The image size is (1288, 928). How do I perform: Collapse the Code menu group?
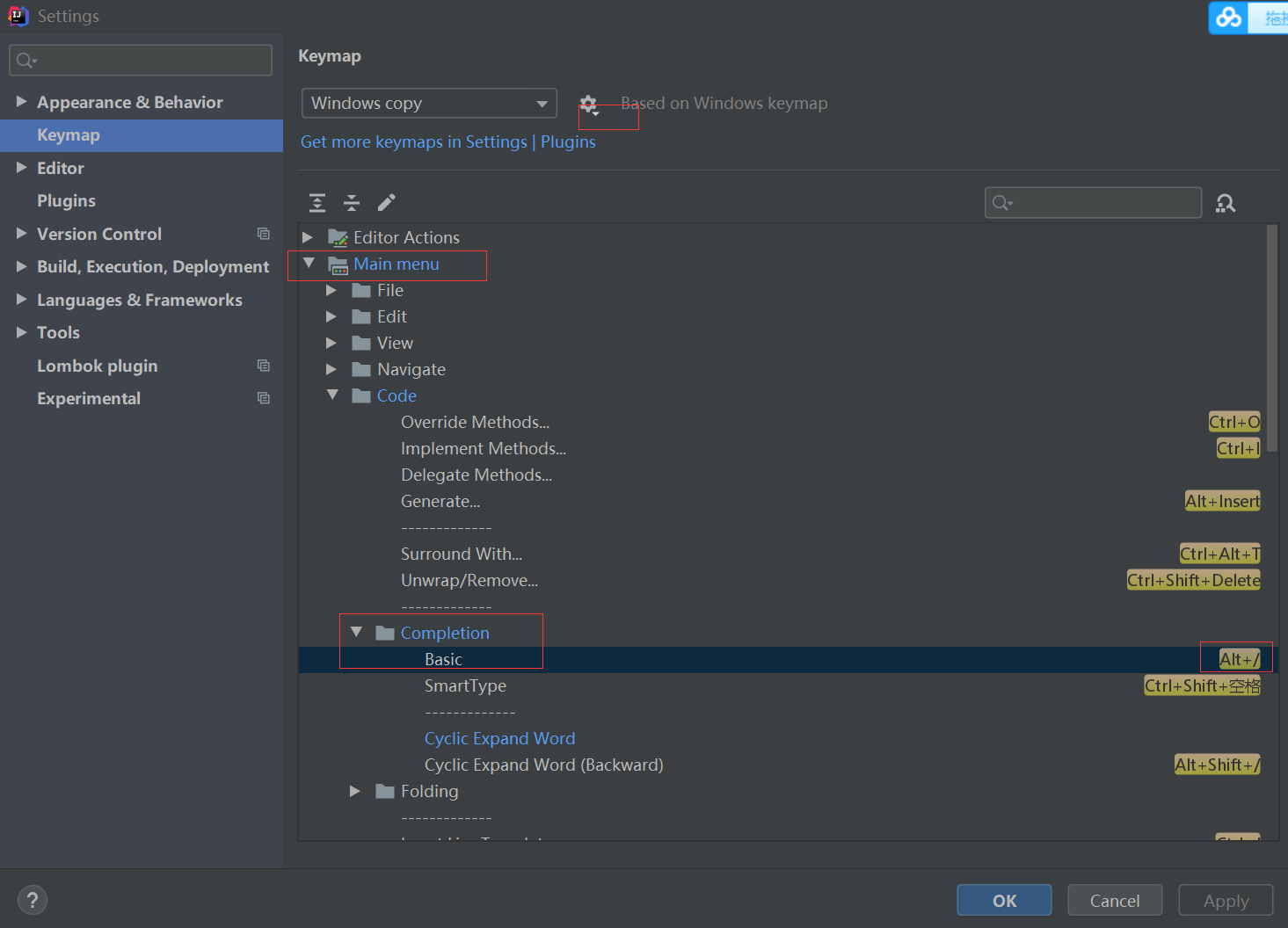pos(332,395)
